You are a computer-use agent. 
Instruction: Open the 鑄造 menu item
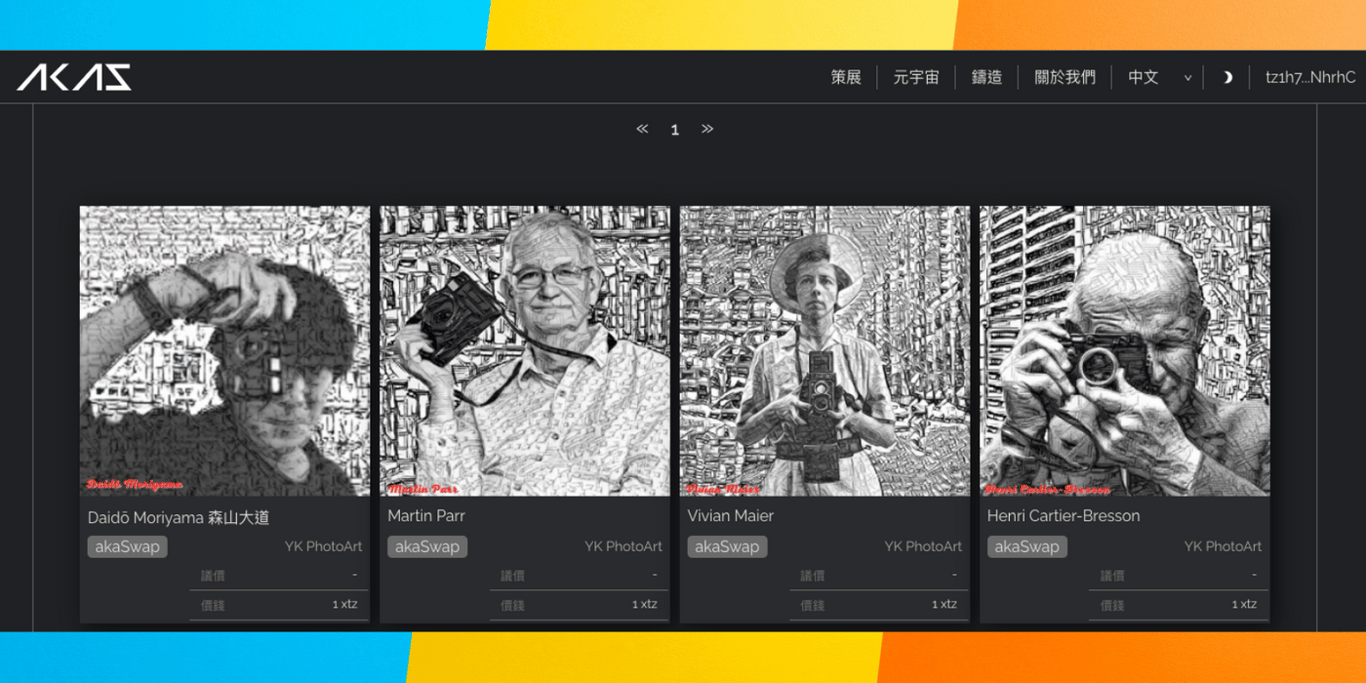point(987,77)
